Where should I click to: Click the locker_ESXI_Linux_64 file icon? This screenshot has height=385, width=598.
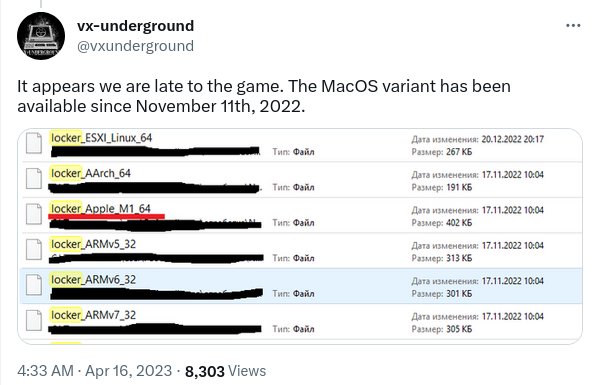[34, 143]
